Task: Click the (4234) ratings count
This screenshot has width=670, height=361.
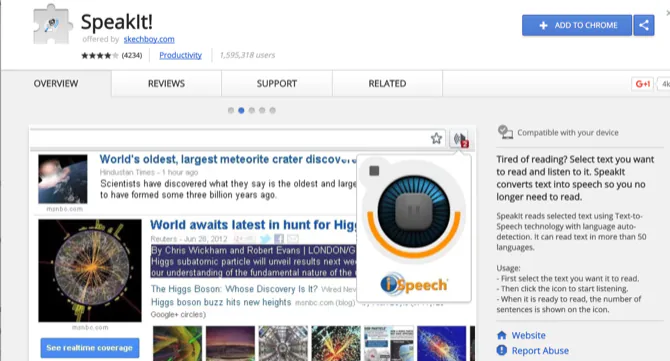Action: pos(132,55)
